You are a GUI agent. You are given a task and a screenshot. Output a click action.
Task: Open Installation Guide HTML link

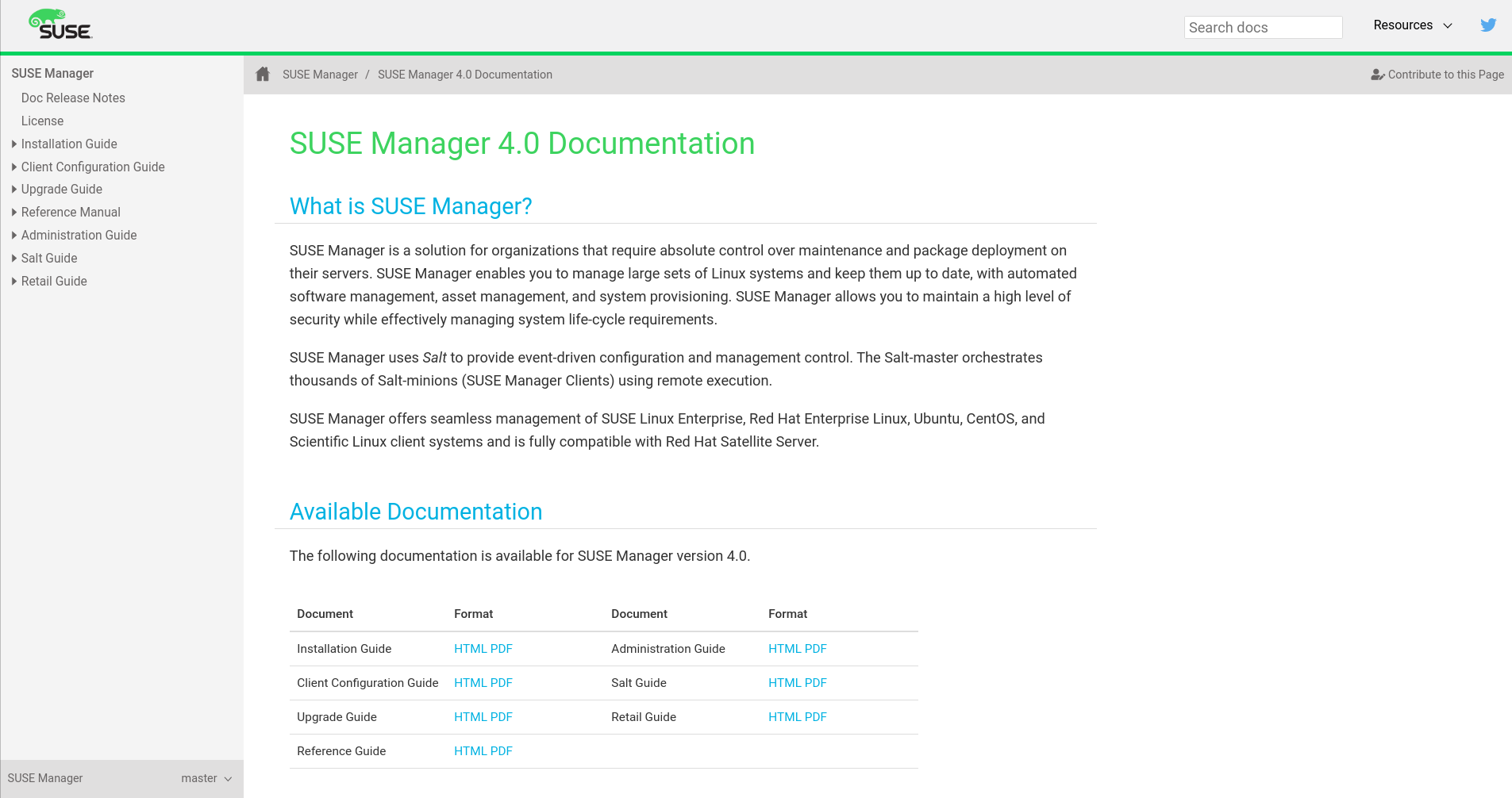click(x=470, y=649)
